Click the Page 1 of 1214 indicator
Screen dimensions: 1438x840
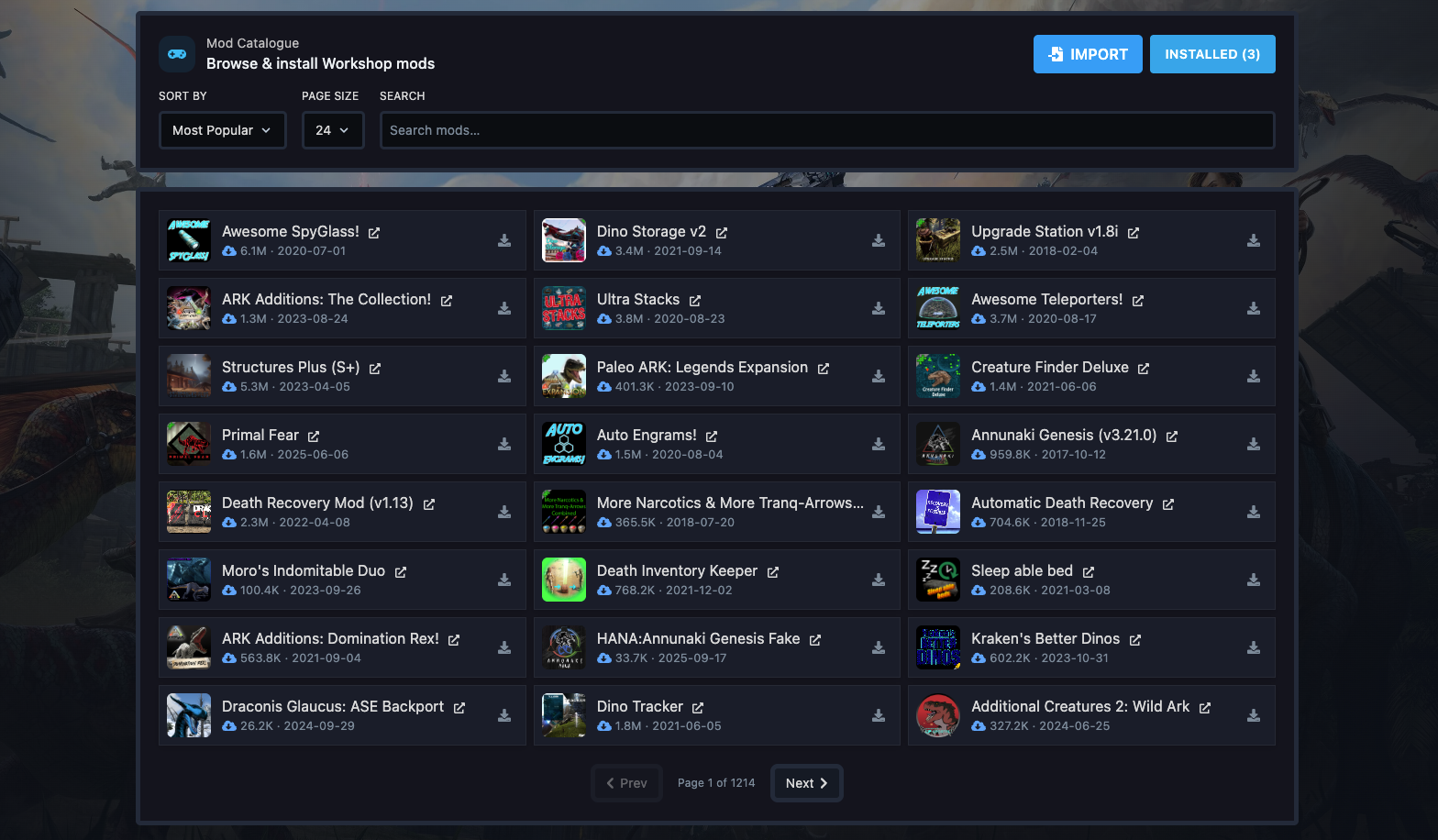716,783
